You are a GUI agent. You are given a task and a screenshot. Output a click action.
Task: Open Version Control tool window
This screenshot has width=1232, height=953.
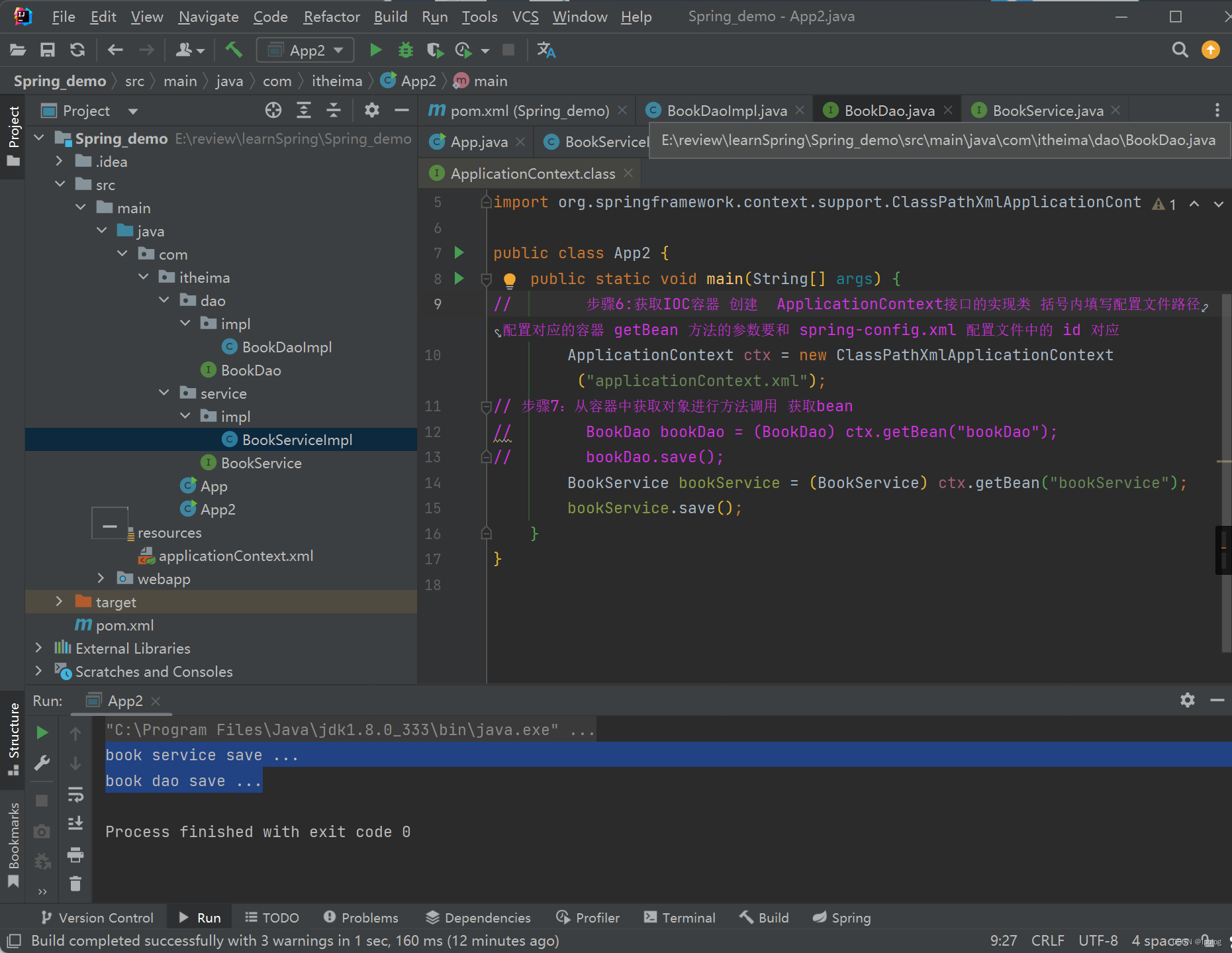[x=97, y=917]
